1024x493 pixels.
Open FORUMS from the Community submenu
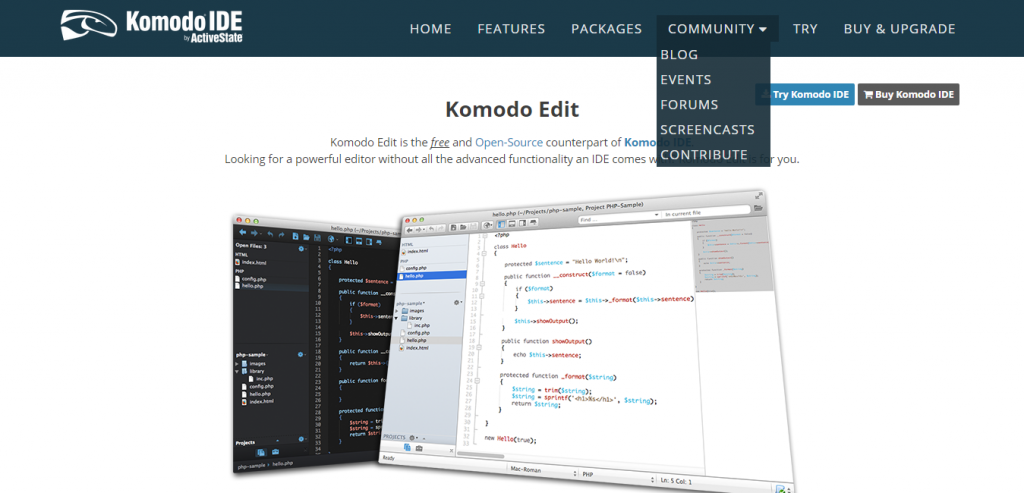pos(689,104)
